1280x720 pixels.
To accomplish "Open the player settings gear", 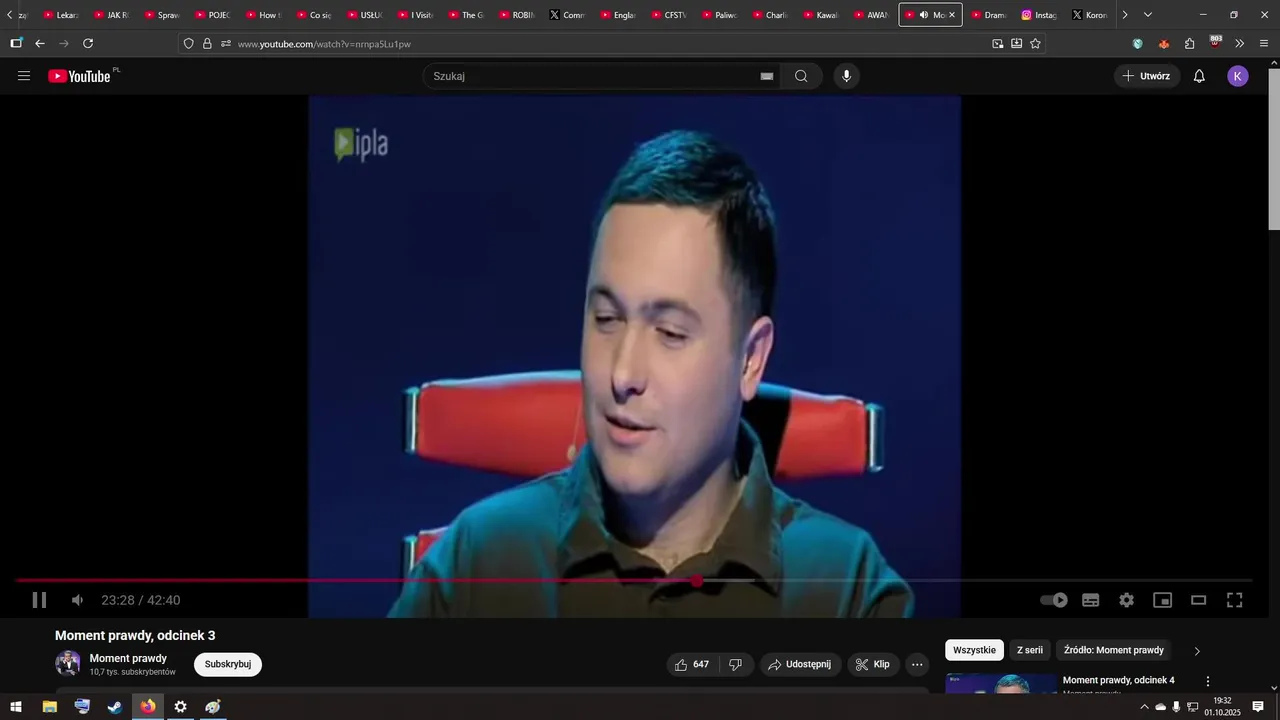I will [x=1127, y=600].
